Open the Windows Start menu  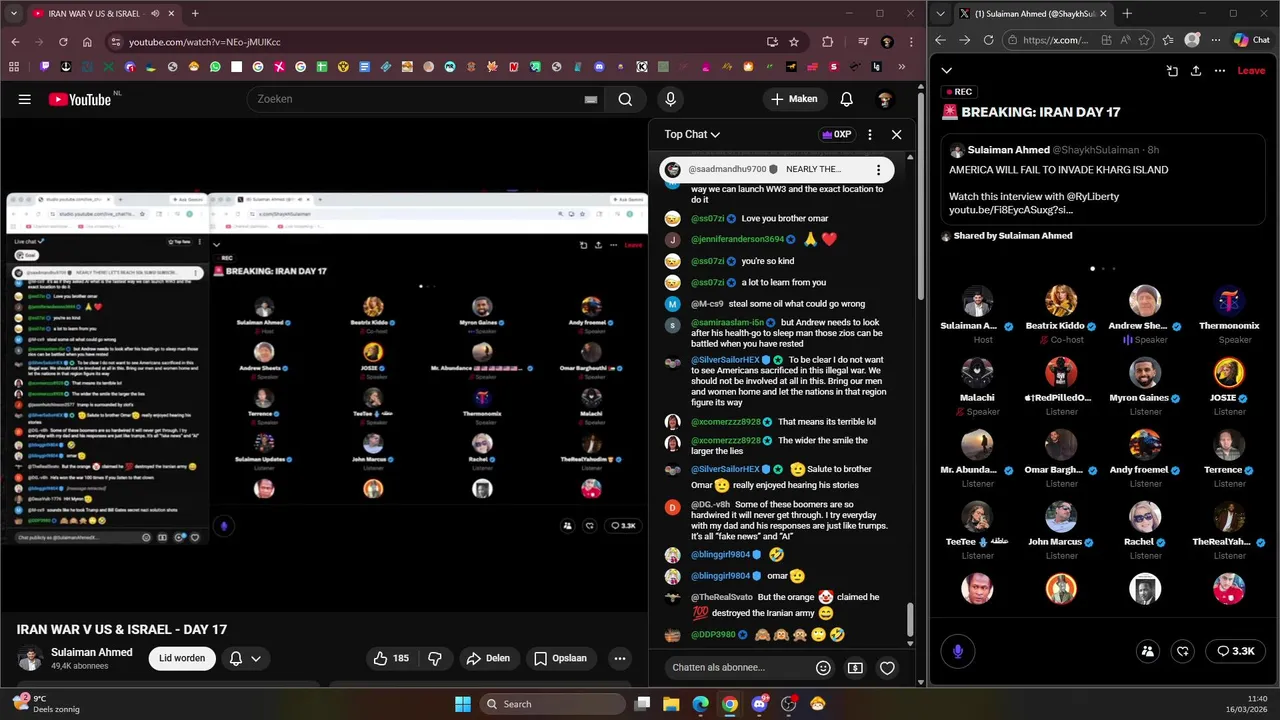[x=463, y=704]
